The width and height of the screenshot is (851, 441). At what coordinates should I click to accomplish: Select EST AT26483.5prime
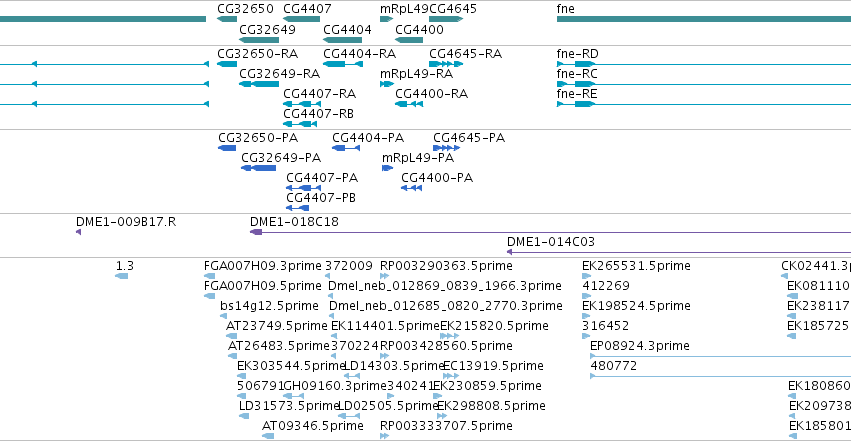279,346
